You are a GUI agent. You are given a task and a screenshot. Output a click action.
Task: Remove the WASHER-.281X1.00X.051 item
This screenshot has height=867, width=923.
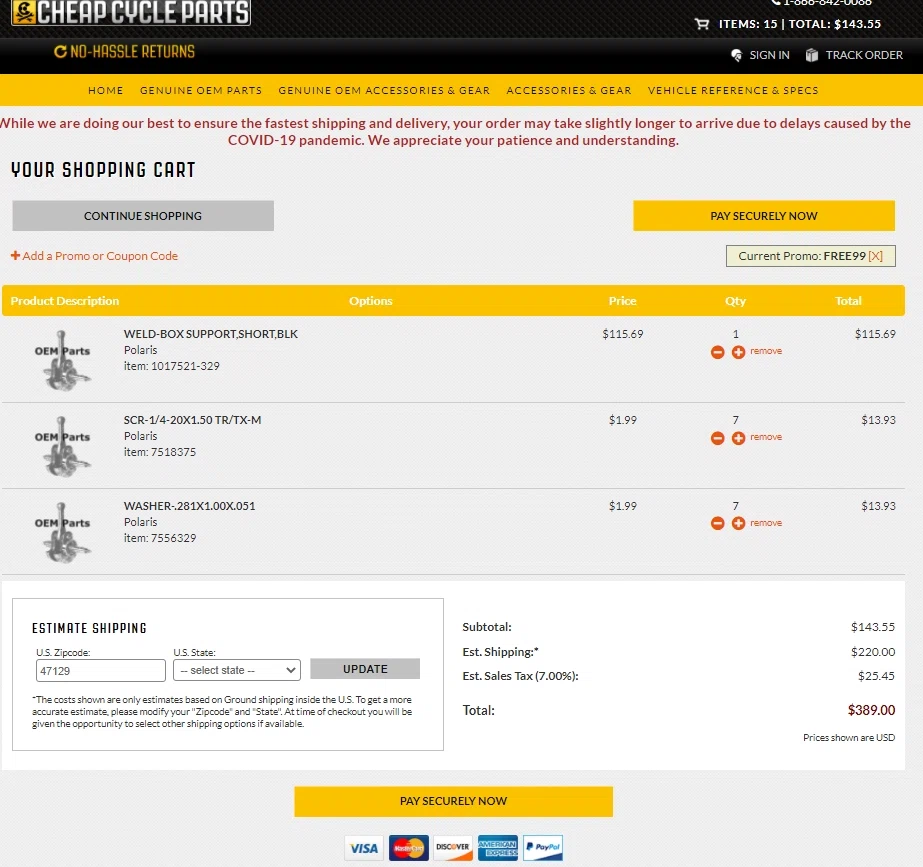pyautogui.click(x=766, y=523)
